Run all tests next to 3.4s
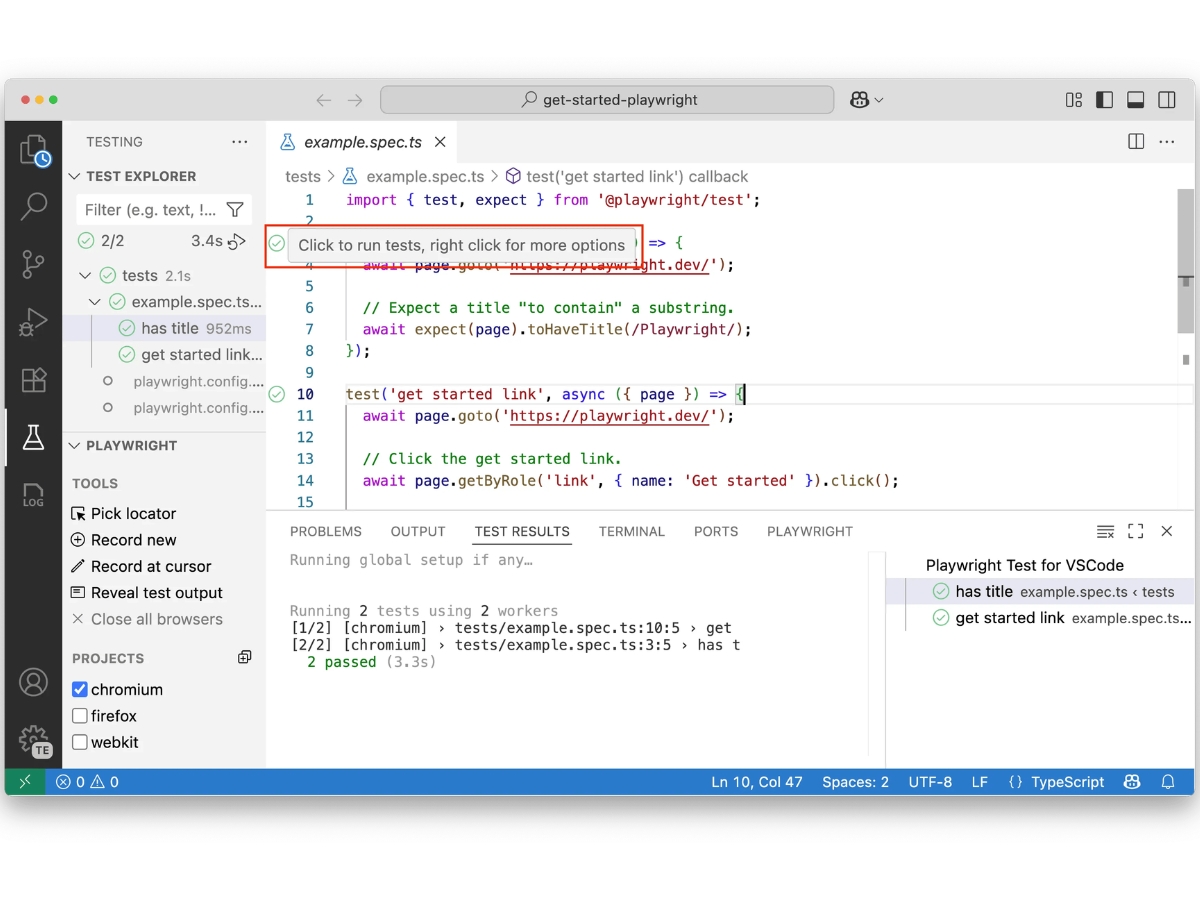Viewport: 1200px width, 900px height. [x=237, y=241]
